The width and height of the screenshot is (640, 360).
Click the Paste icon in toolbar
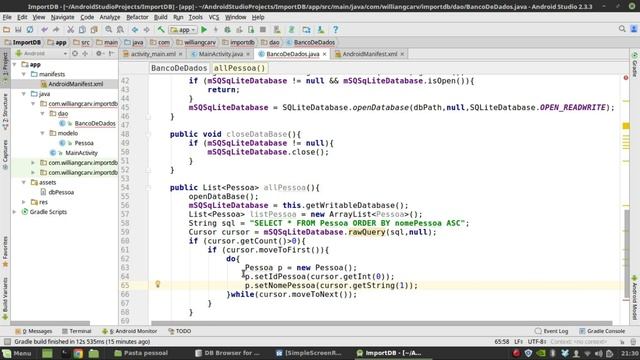click(94, 29)
